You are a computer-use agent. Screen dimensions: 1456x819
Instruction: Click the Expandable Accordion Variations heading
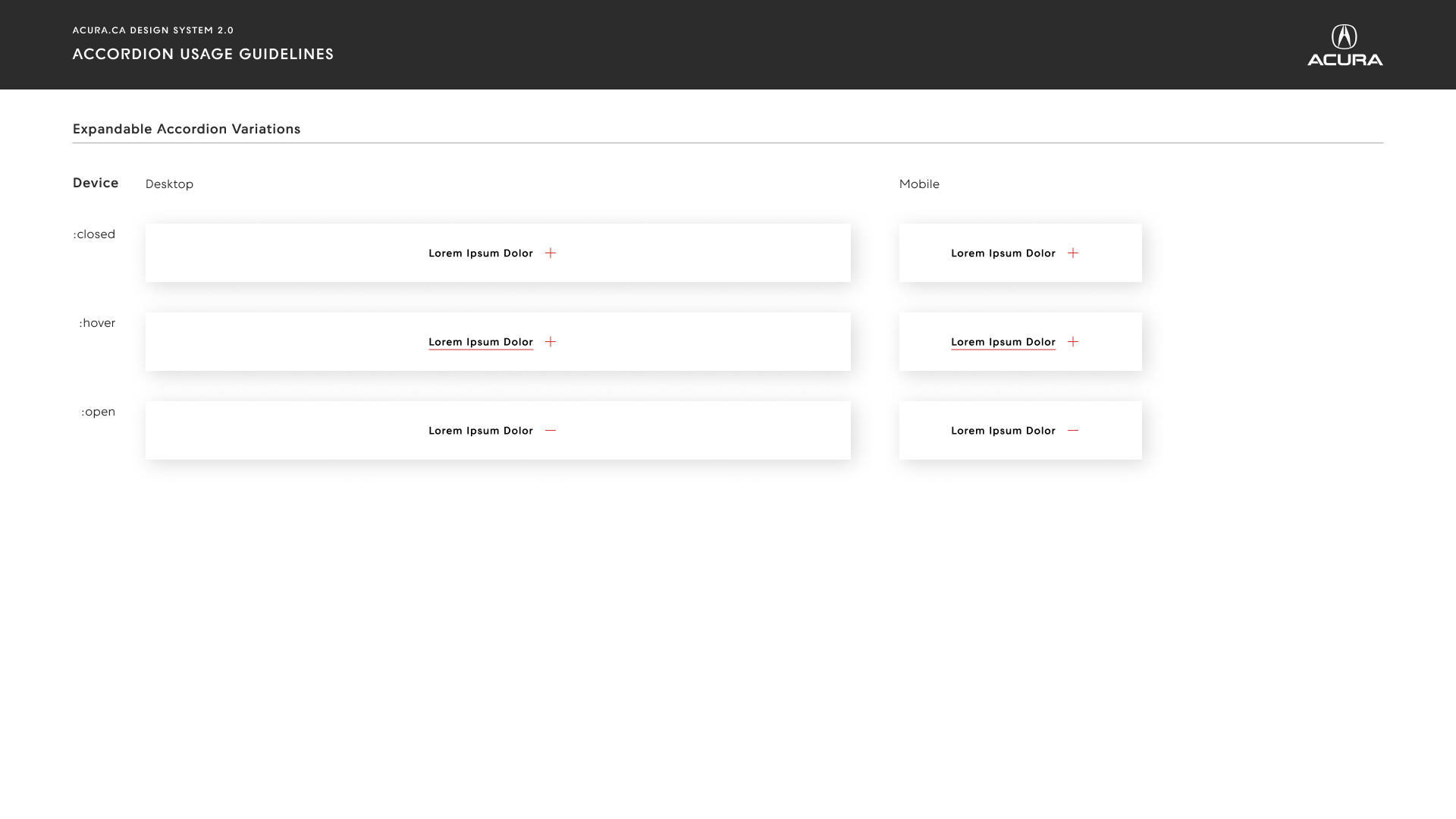[187, 130]
